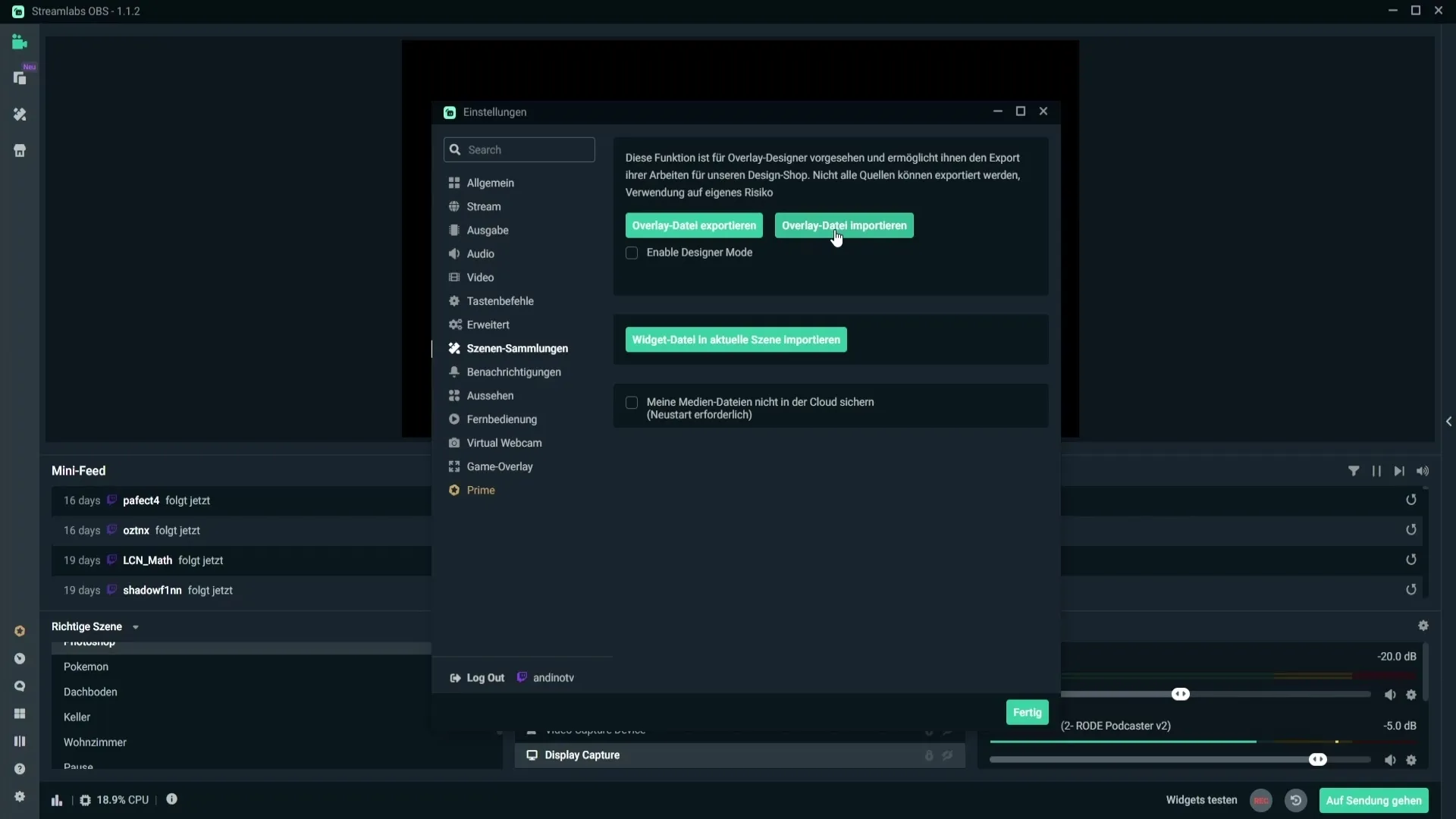Click the RODE Podcaster settings gear icon
Screen dimensions: 1456x819
1411,760
